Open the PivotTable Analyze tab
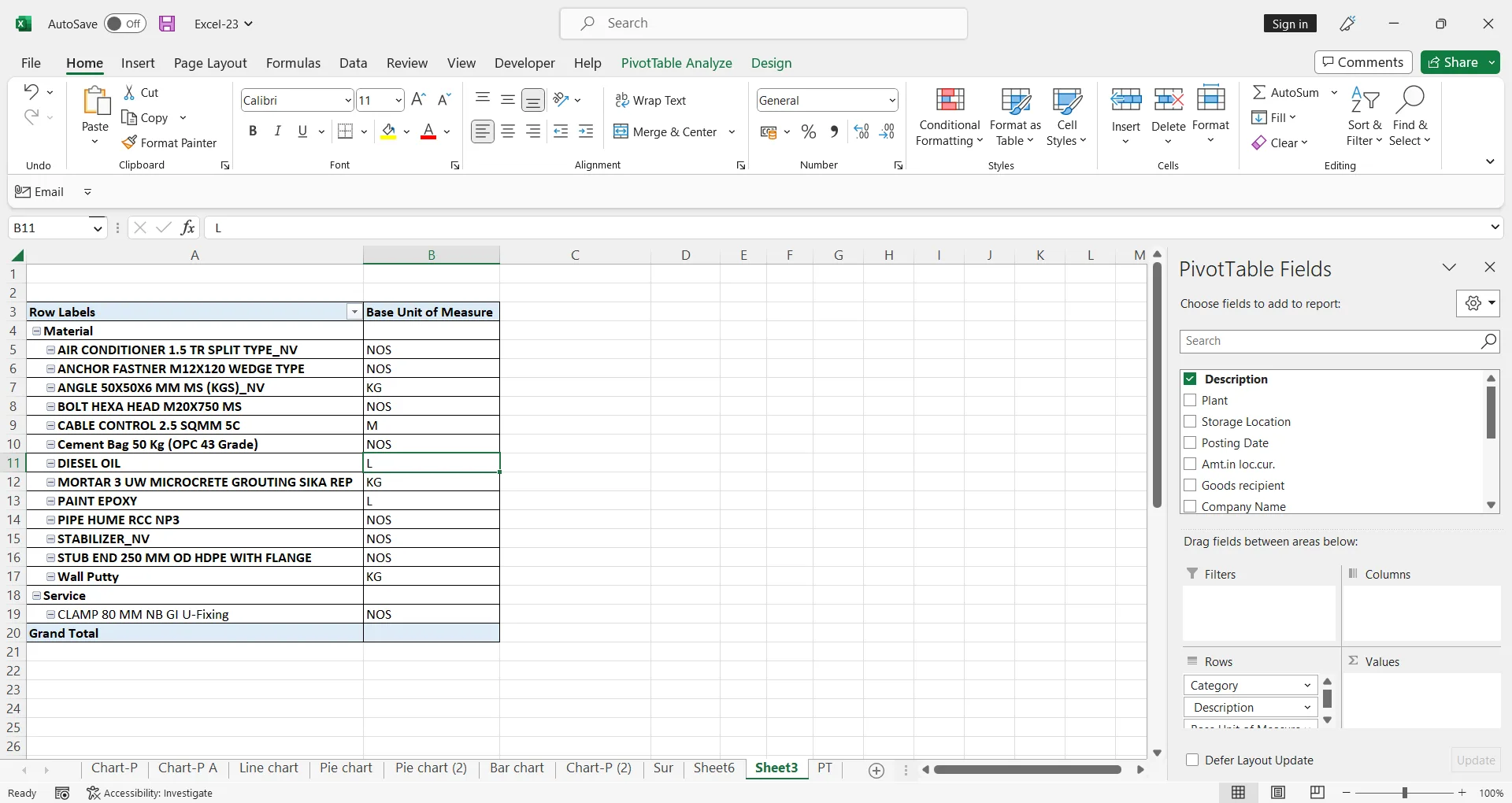Viewport: 1512px width, 803px height. (x=676, y=63)
